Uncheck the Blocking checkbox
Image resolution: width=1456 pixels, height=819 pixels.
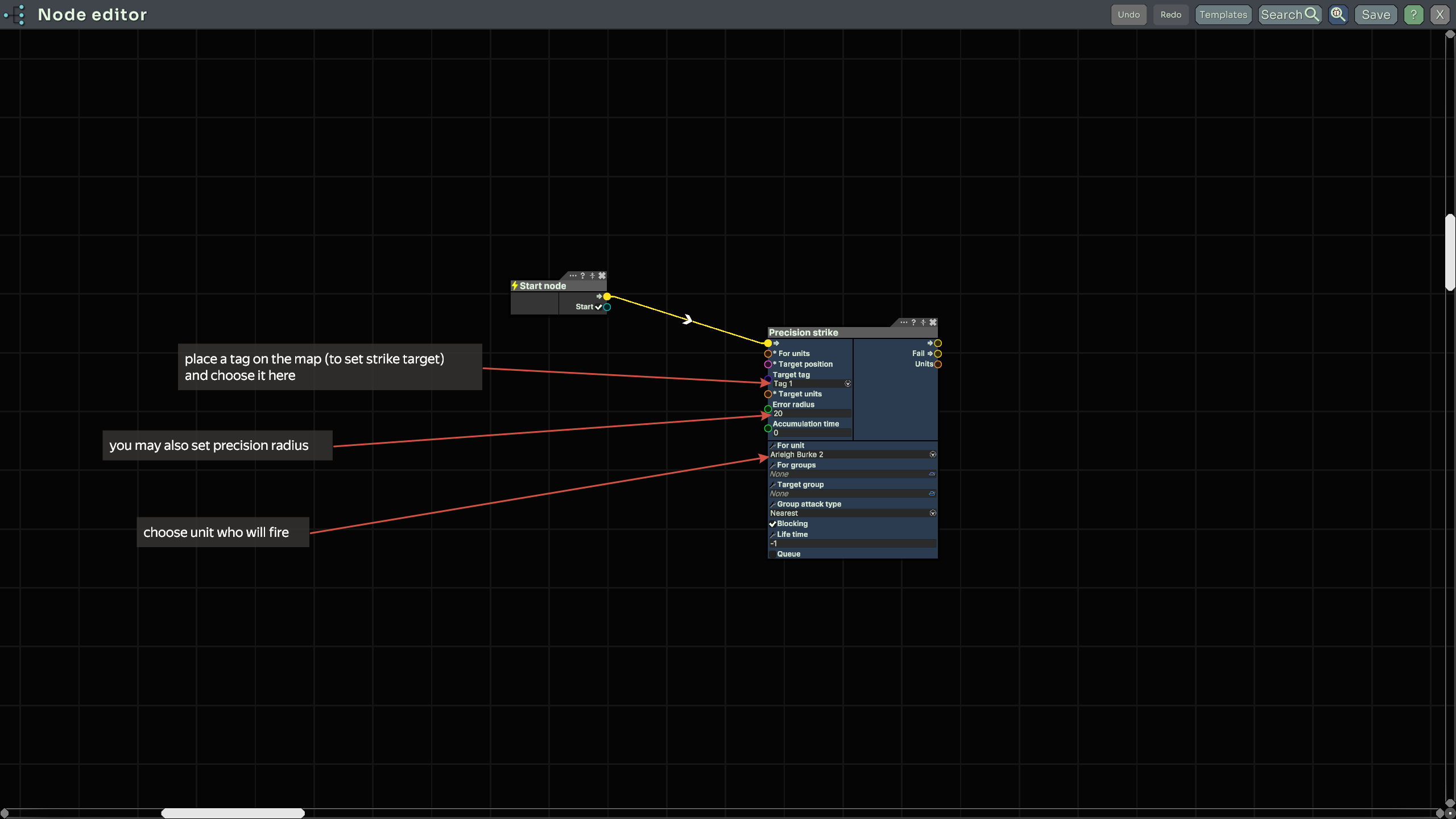[772, 524]
